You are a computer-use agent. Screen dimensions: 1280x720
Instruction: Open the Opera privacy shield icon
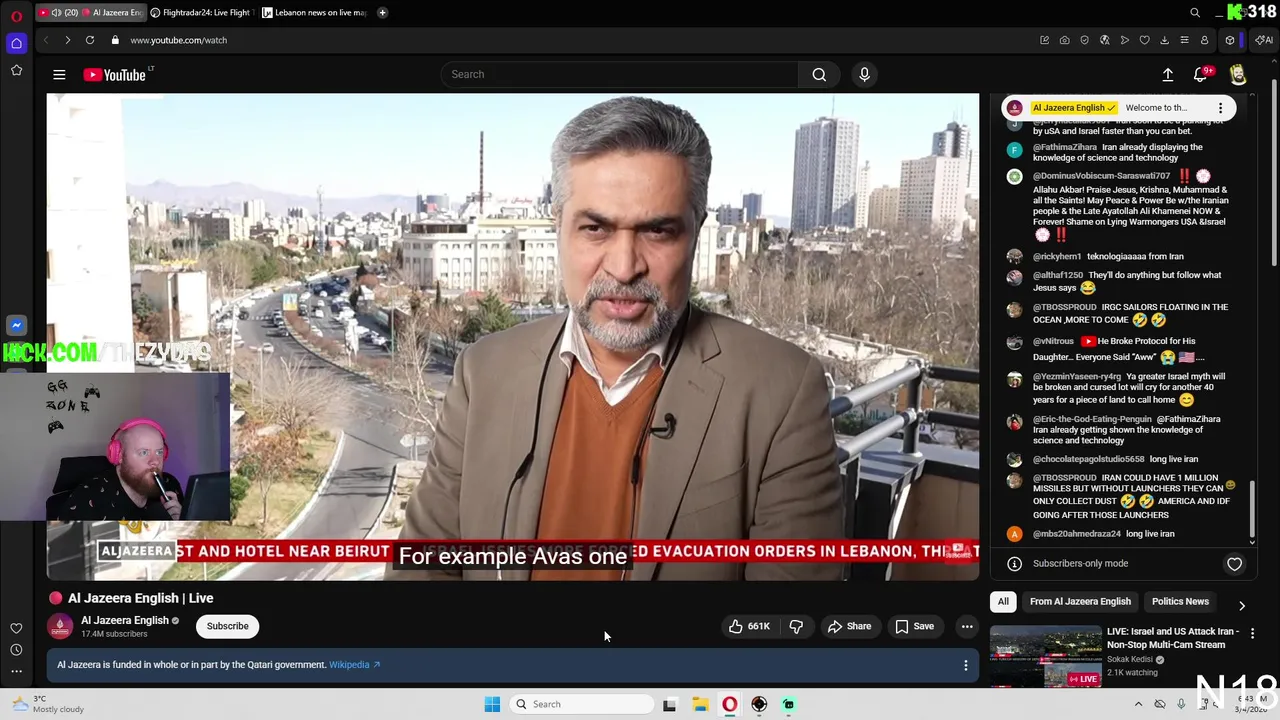click(1084, 40)
